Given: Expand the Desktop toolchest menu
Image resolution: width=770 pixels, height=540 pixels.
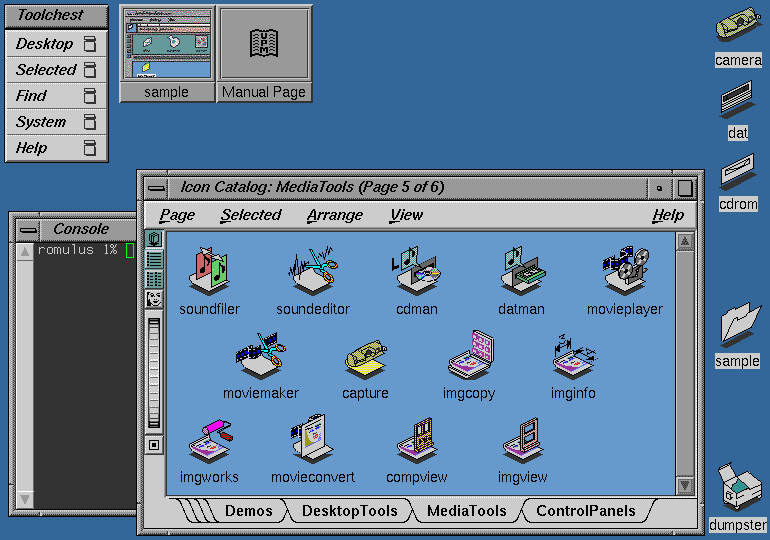Looking at the screenshot, I should point(56,44).
